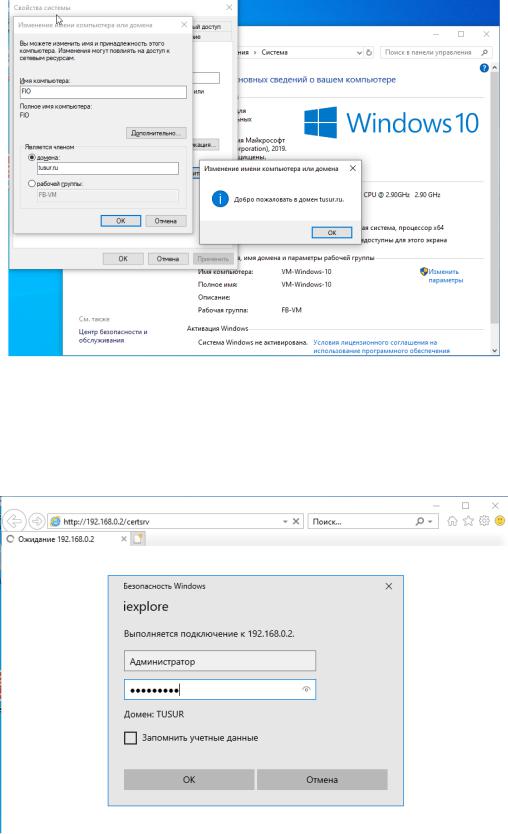Click the "Домен: TUSUR" text
The height and width of the screenshot is (834, 508).
154,714
